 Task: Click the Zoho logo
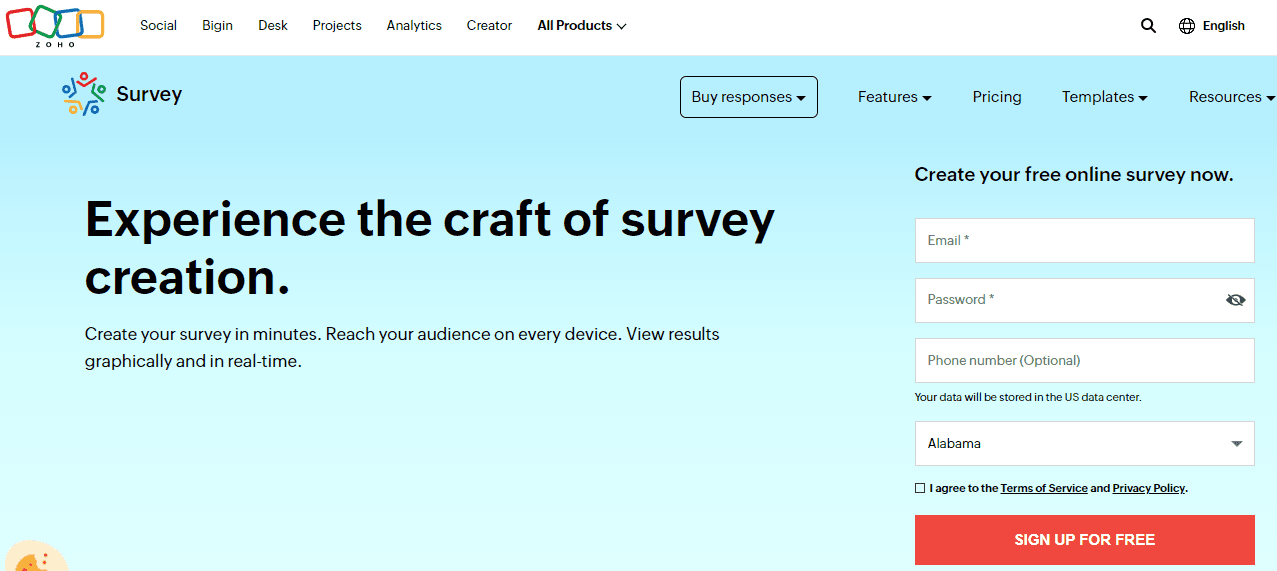coord(55,25)
